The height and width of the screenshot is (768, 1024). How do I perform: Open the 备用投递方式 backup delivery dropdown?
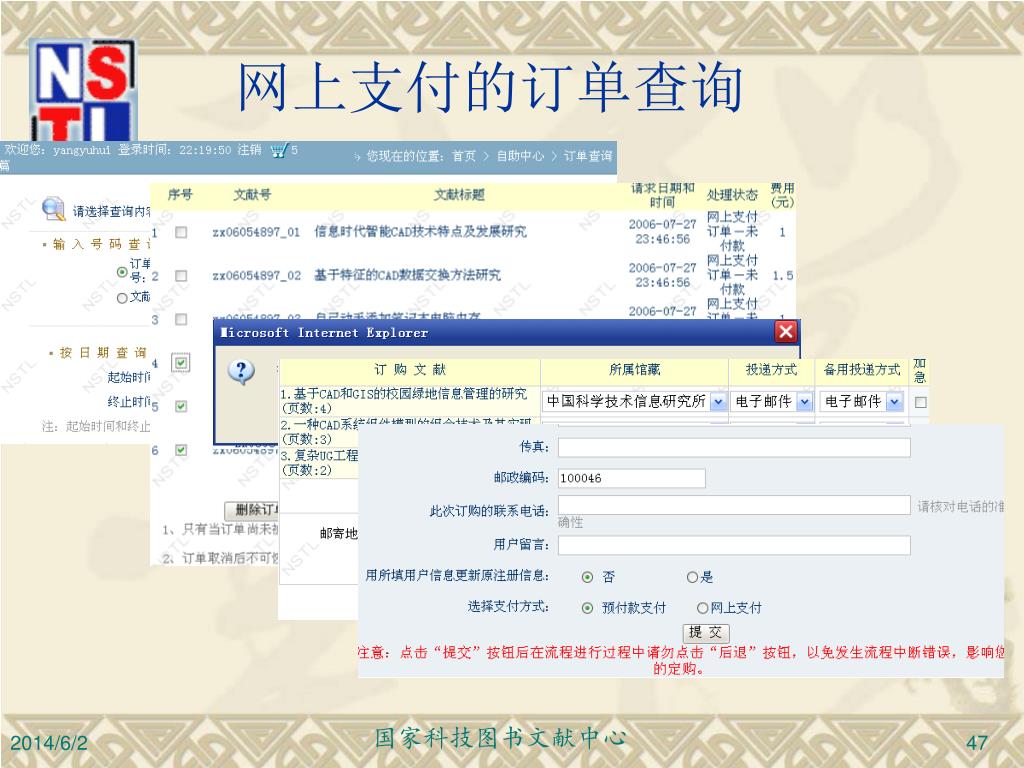[862, 401]
